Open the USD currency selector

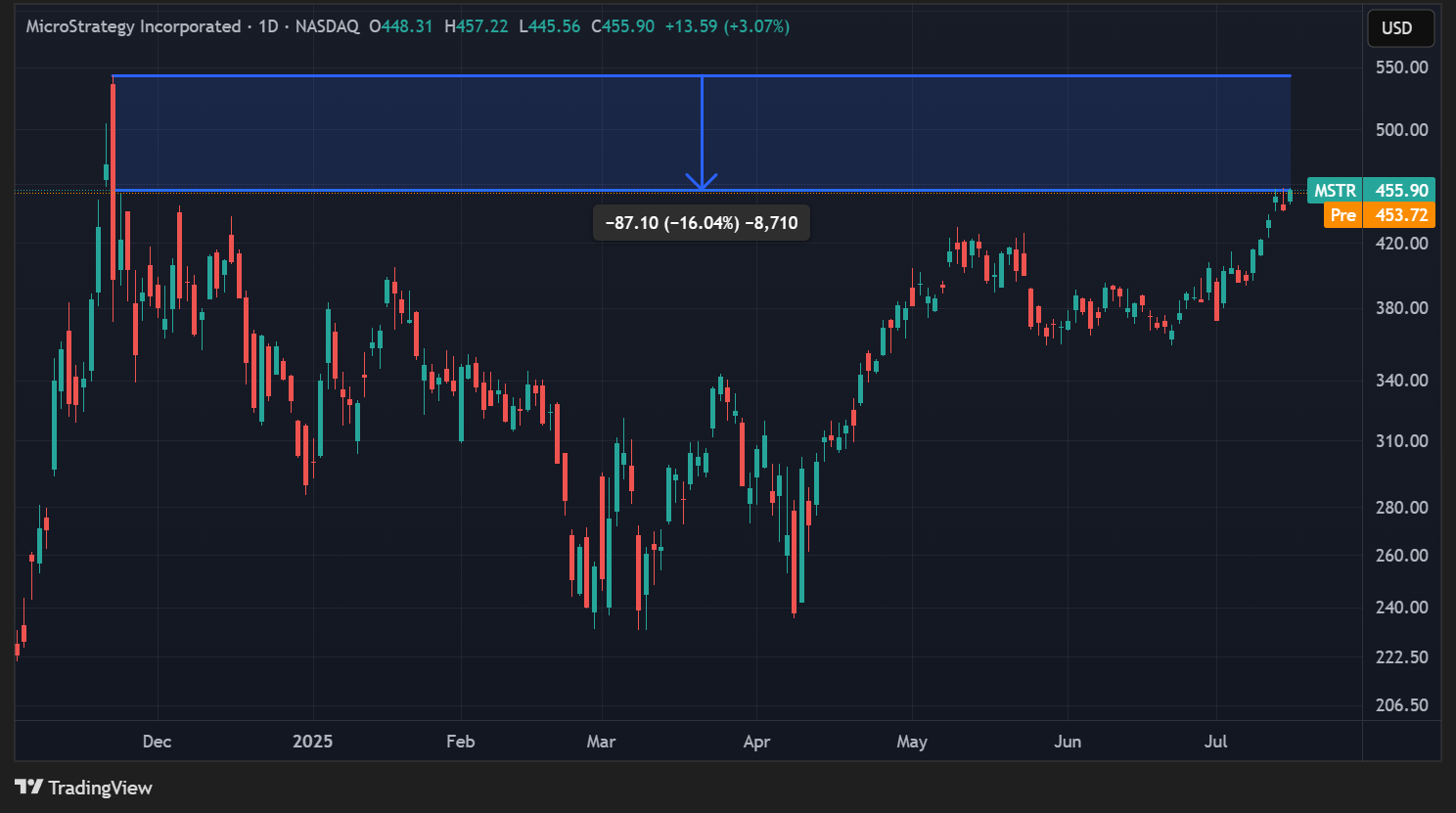point(1399,28)
